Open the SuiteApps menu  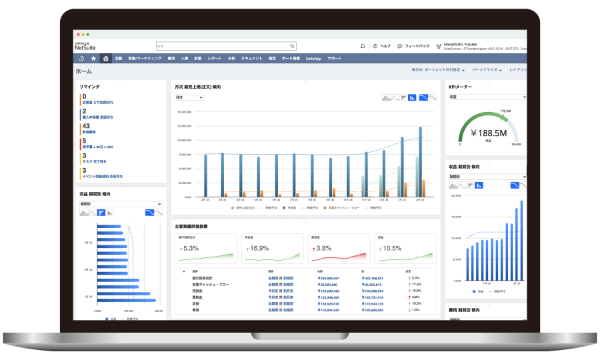tap(313, 59)
